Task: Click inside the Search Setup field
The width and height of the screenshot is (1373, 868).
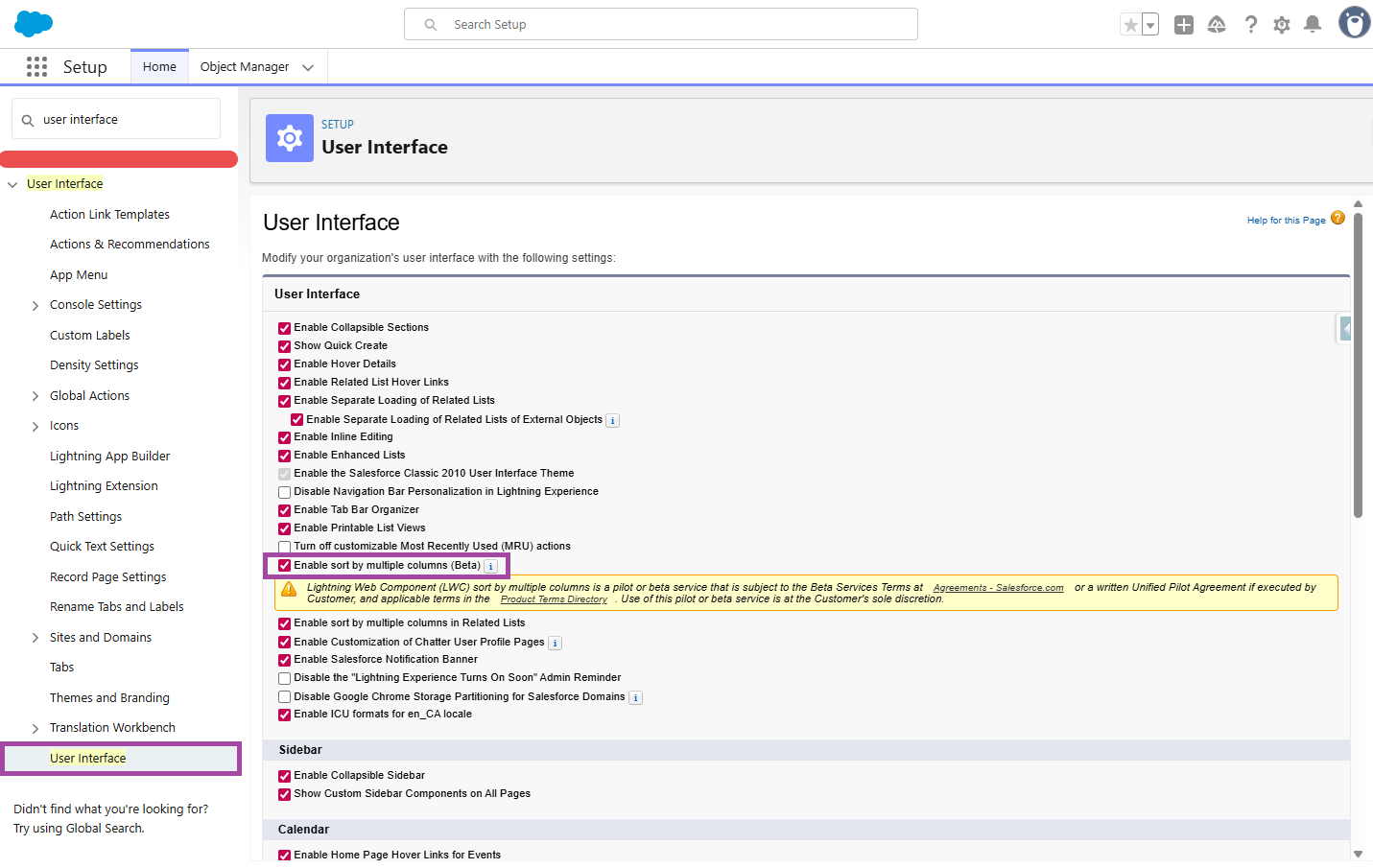Action: (x=661, y=24)
